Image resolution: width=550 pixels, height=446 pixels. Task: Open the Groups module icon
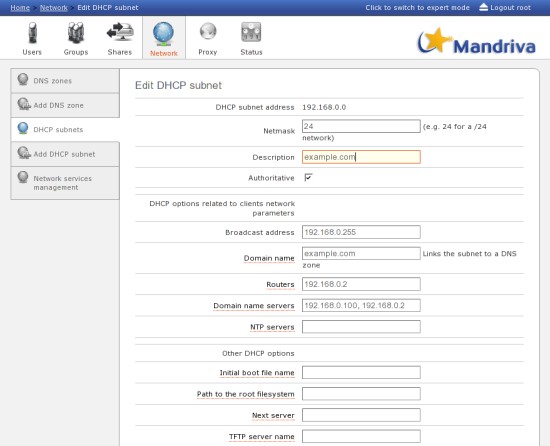[x=76, y=33]
